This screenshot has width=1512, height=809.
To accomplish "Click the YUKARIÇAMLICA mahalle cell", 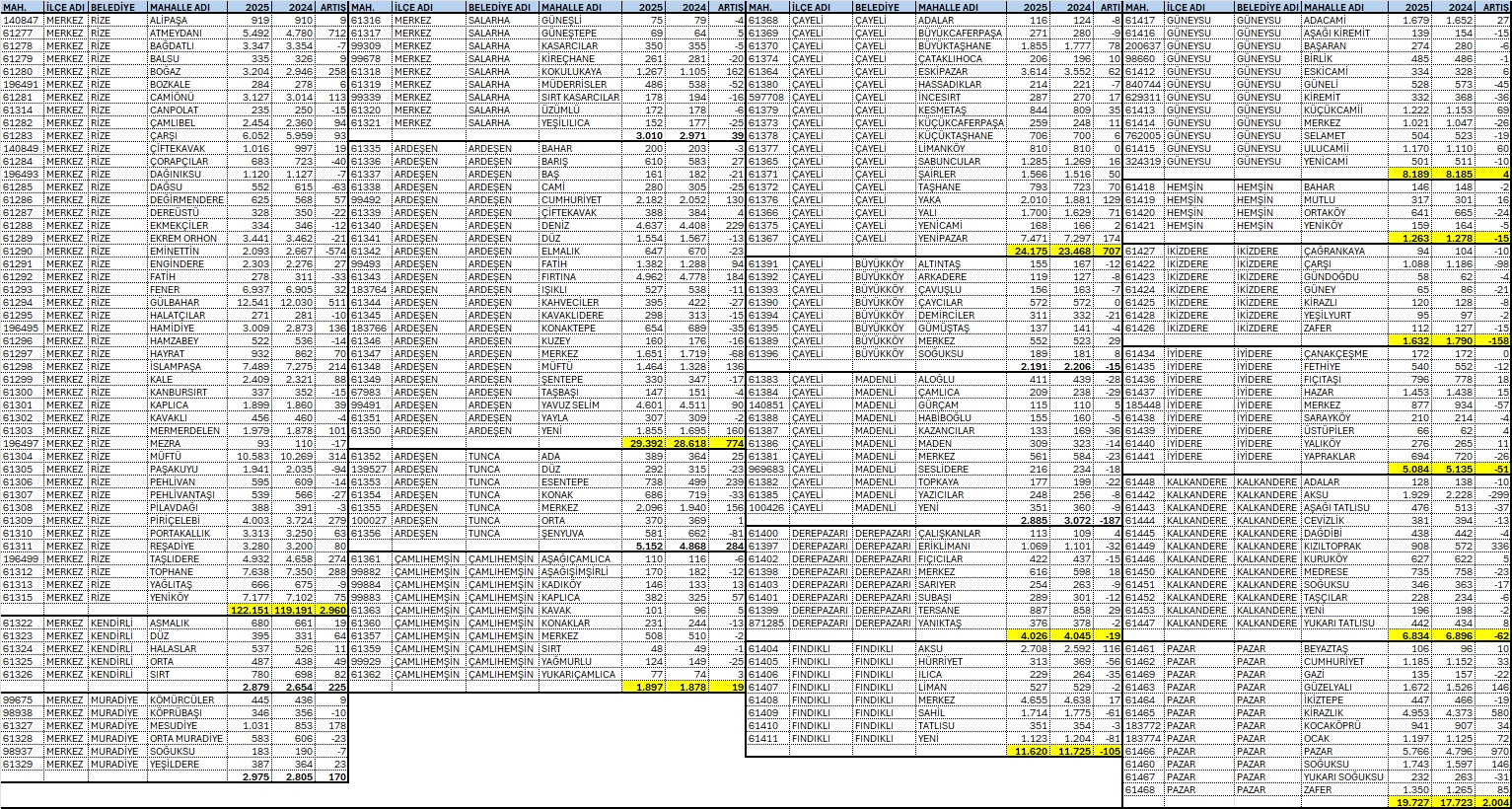I will [580, 674].
